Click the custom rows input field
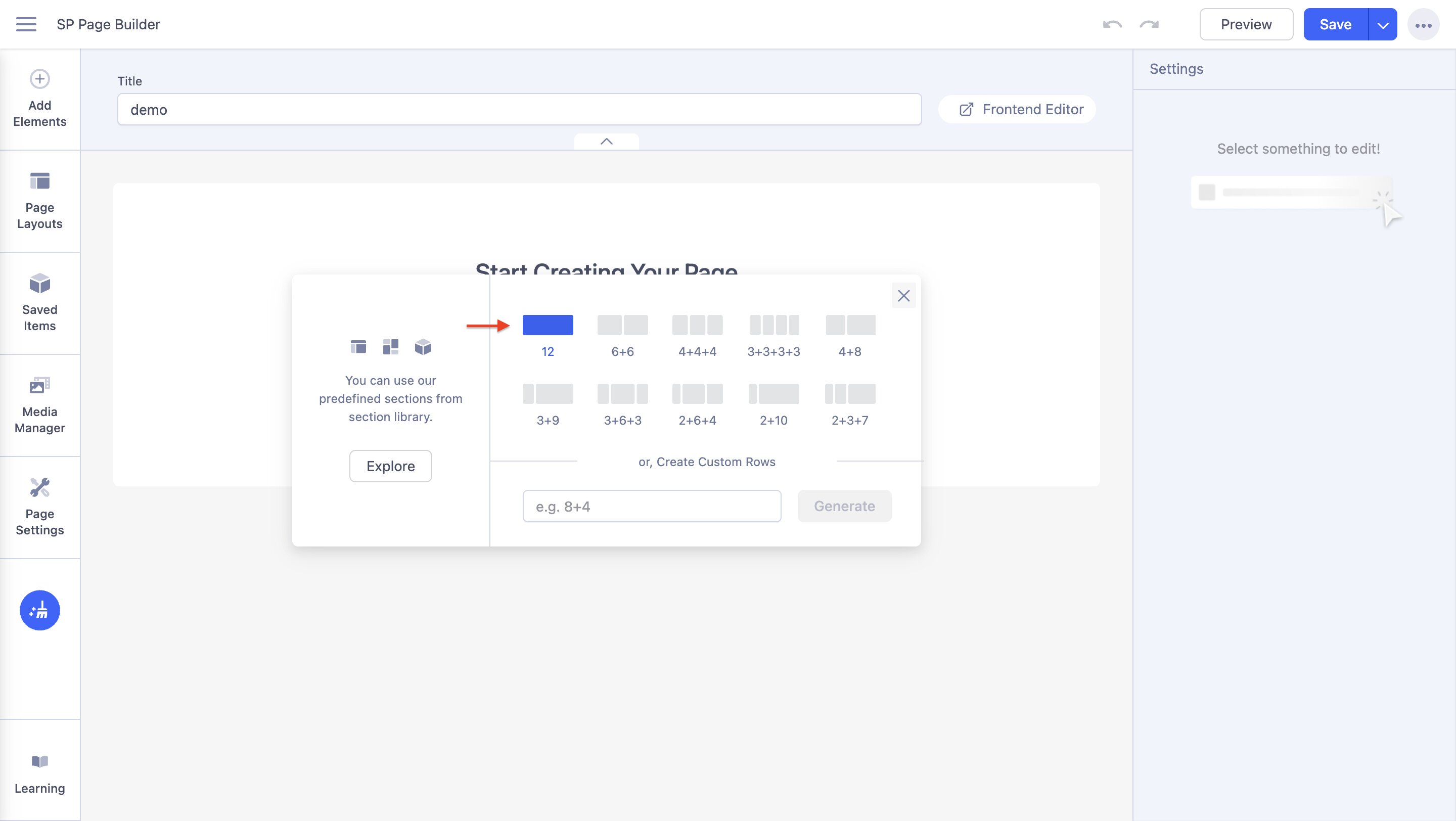Screen dimensions: 1456x821 651,506
